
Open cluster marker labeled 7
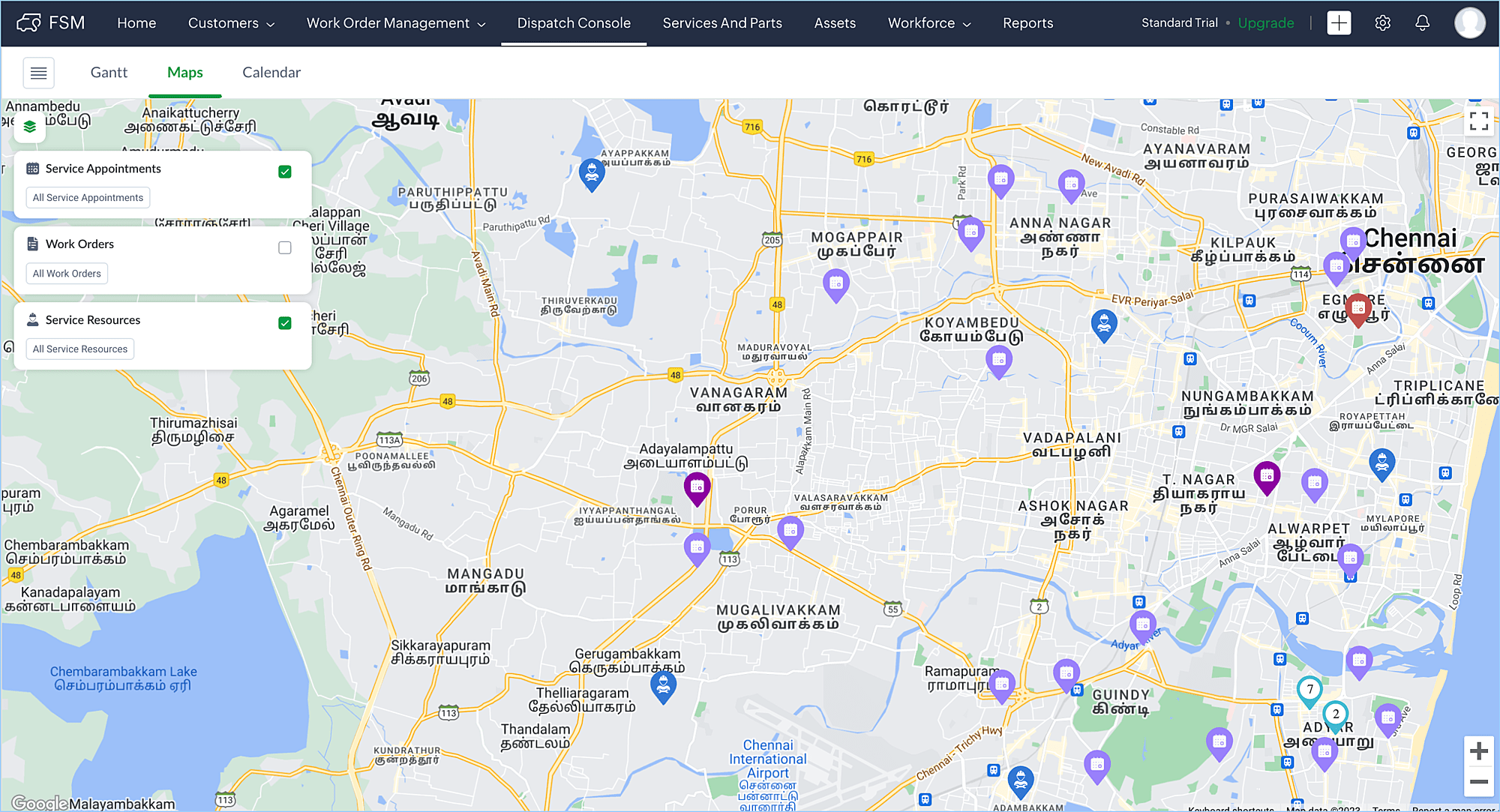(1309, 690)
